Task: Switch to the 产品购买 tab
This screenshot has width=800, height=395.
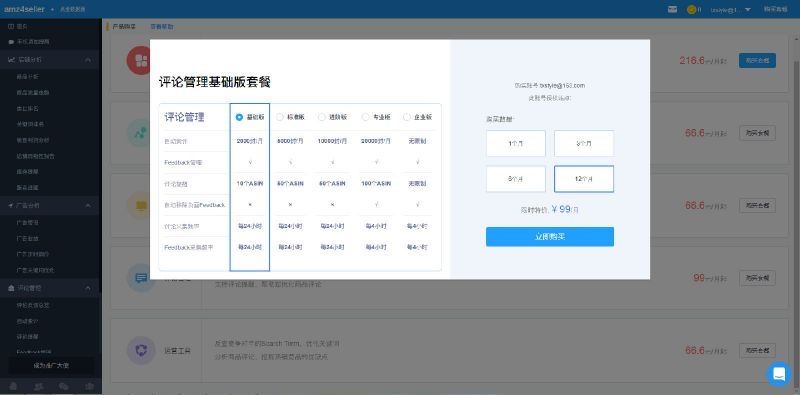Action: click(x=124, y=27)
